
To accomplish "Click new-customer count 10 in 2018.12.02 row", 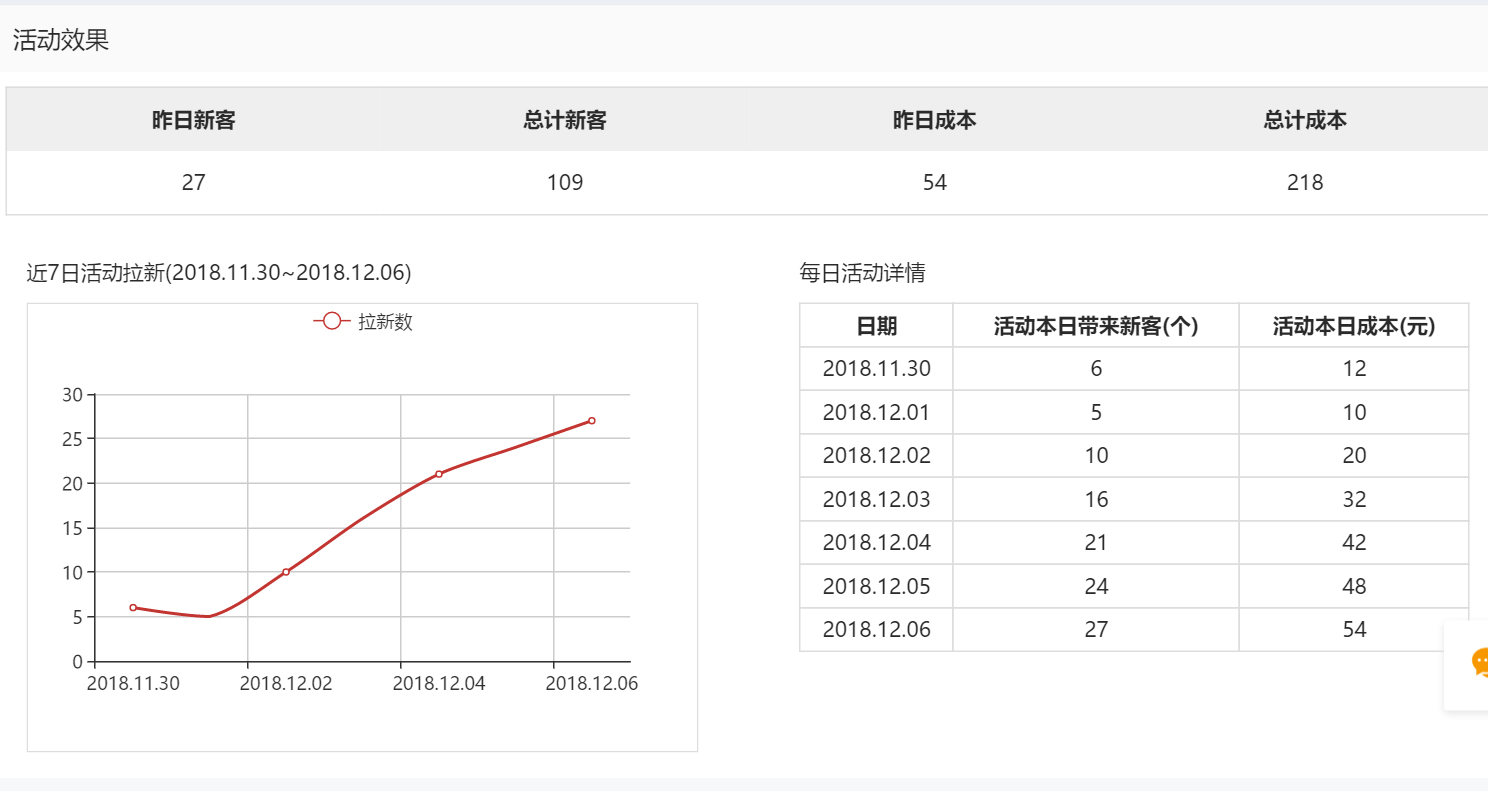I will click(x=1096, y=456).
